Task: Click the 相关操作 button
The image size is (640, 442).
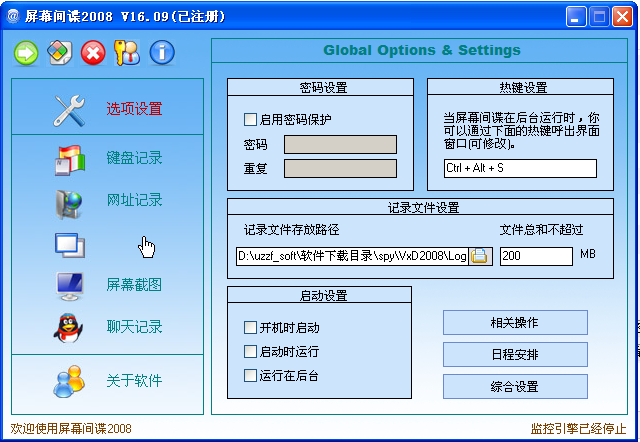Action: pyautogui.click(x=515, y=322)
